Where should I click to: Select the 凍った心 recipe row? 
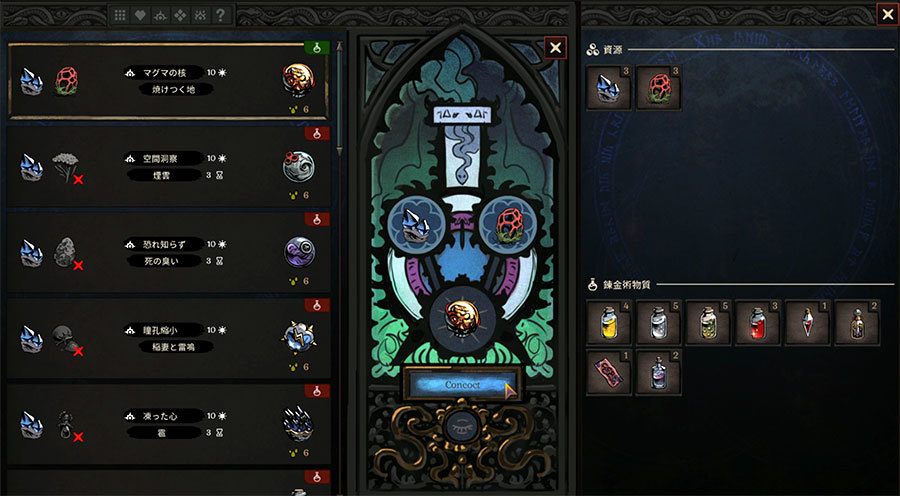[x=168, y=424]
